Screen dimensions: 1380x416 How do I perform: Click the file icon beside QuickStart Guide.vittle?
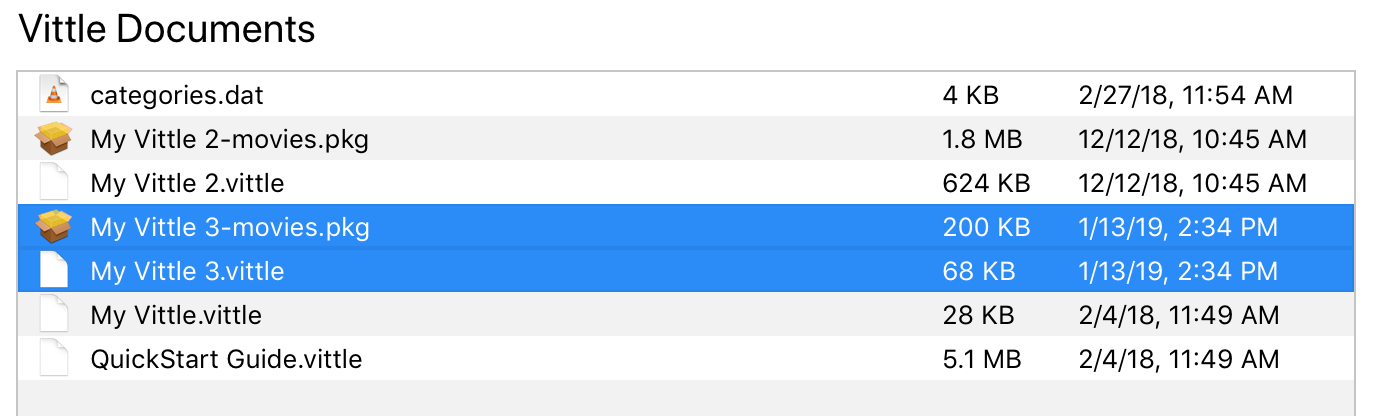click(x=54, y=358)
